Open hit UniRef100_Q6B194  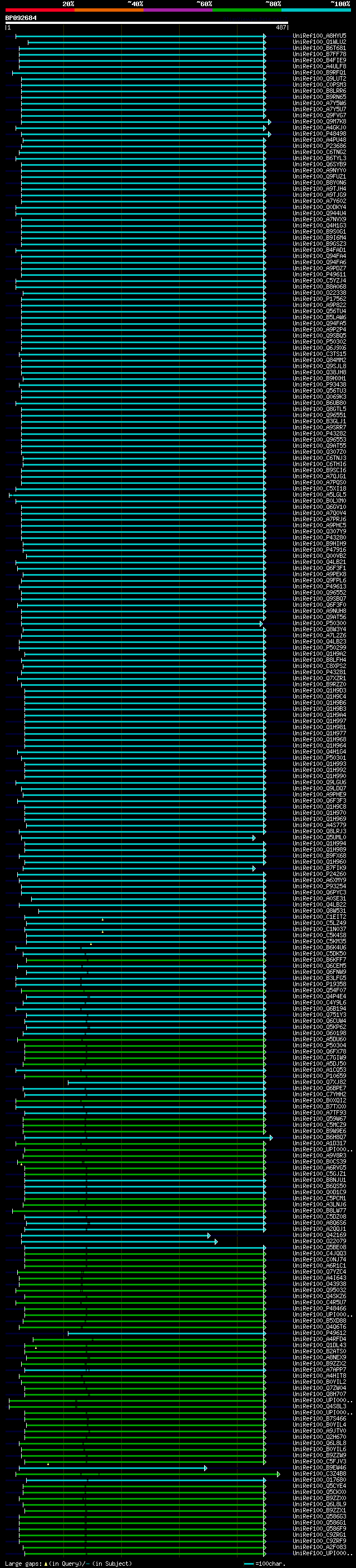(319, 1008)
